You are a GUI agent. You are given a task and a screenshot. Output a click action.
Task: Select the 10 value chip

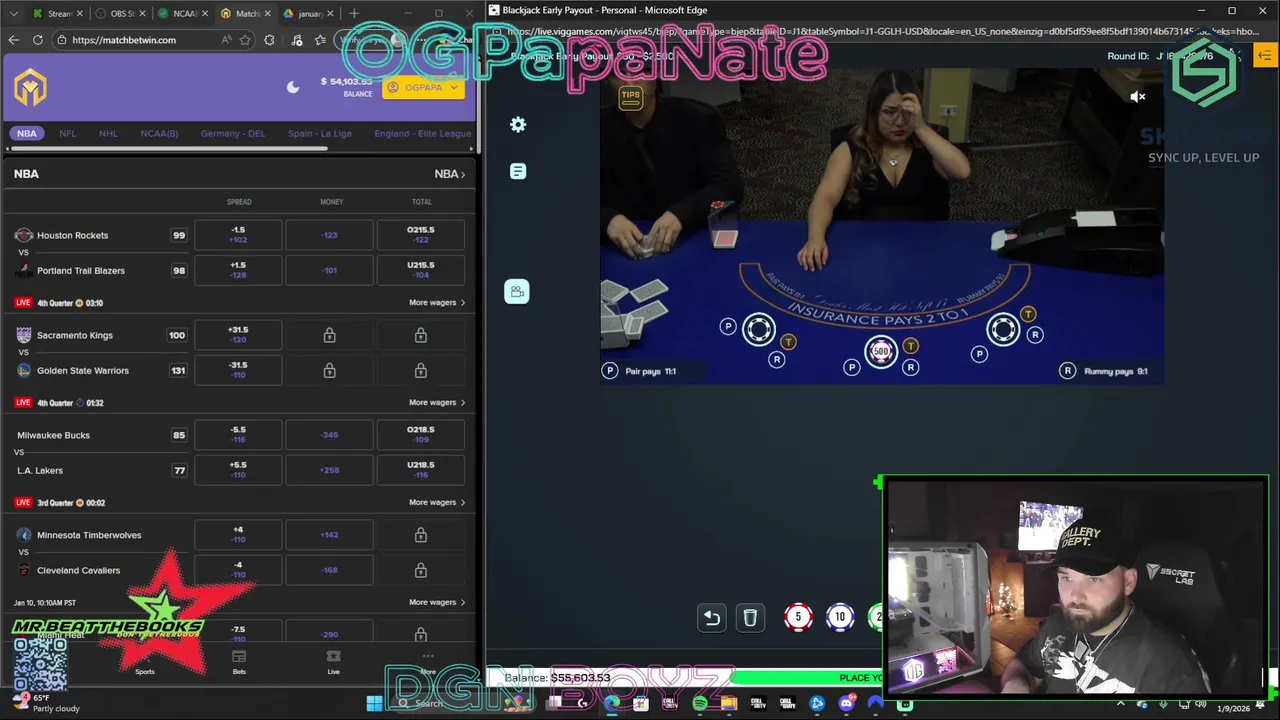pyautogui.click(x=840, y=617)
